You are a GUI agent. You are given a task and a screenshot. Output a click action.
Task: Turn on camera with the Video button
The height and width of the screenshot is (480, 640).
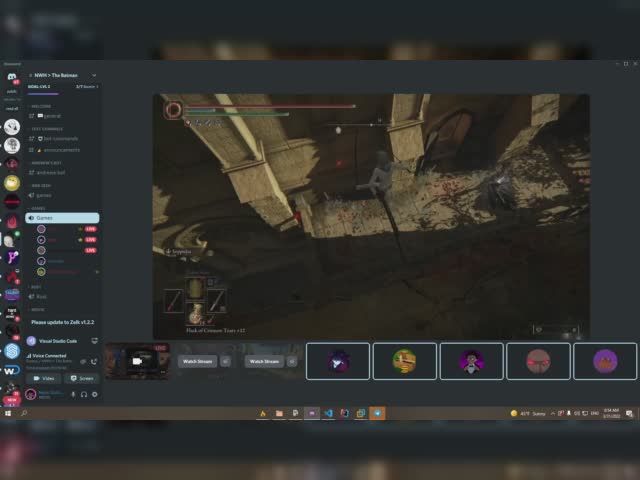click(x=44, y=378)
